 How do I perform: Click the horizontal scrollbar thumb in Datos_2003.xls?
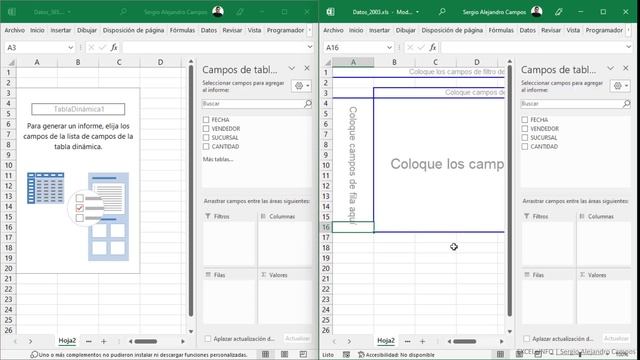coord(464,341)
